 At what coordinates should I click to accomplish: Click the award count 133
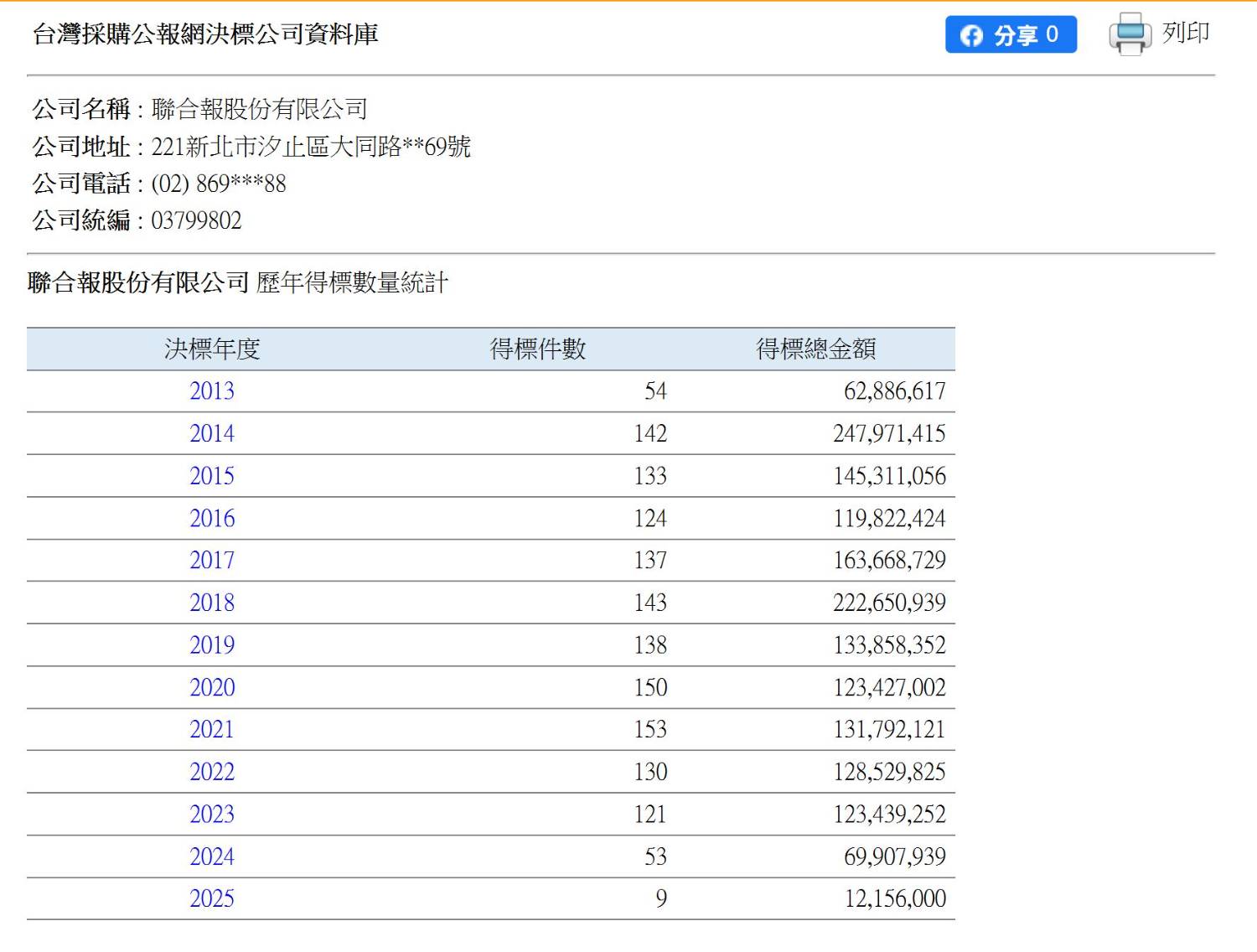coord(650,476)
